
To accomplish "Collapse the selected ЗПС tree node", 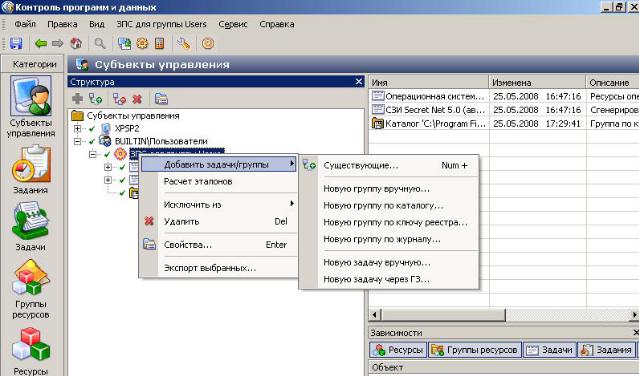I will [x=93, y=154].
